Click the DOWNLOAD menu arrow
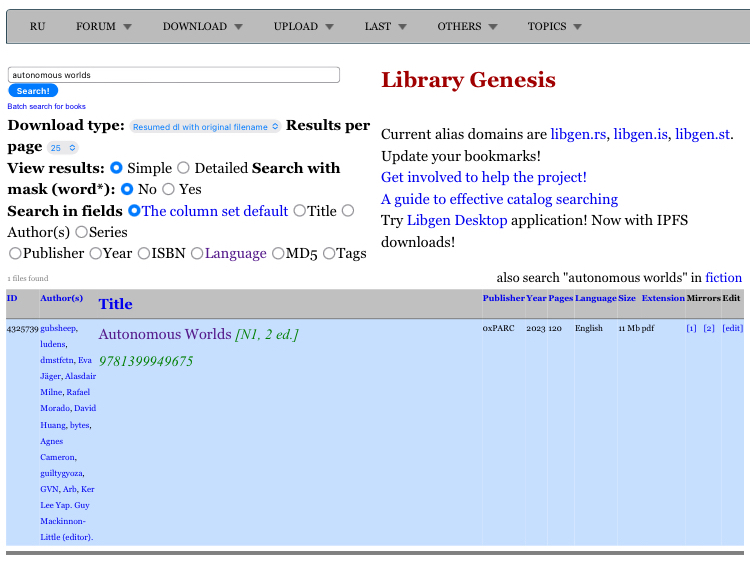Viewport: 750px width, 566px height. [238, 27]
